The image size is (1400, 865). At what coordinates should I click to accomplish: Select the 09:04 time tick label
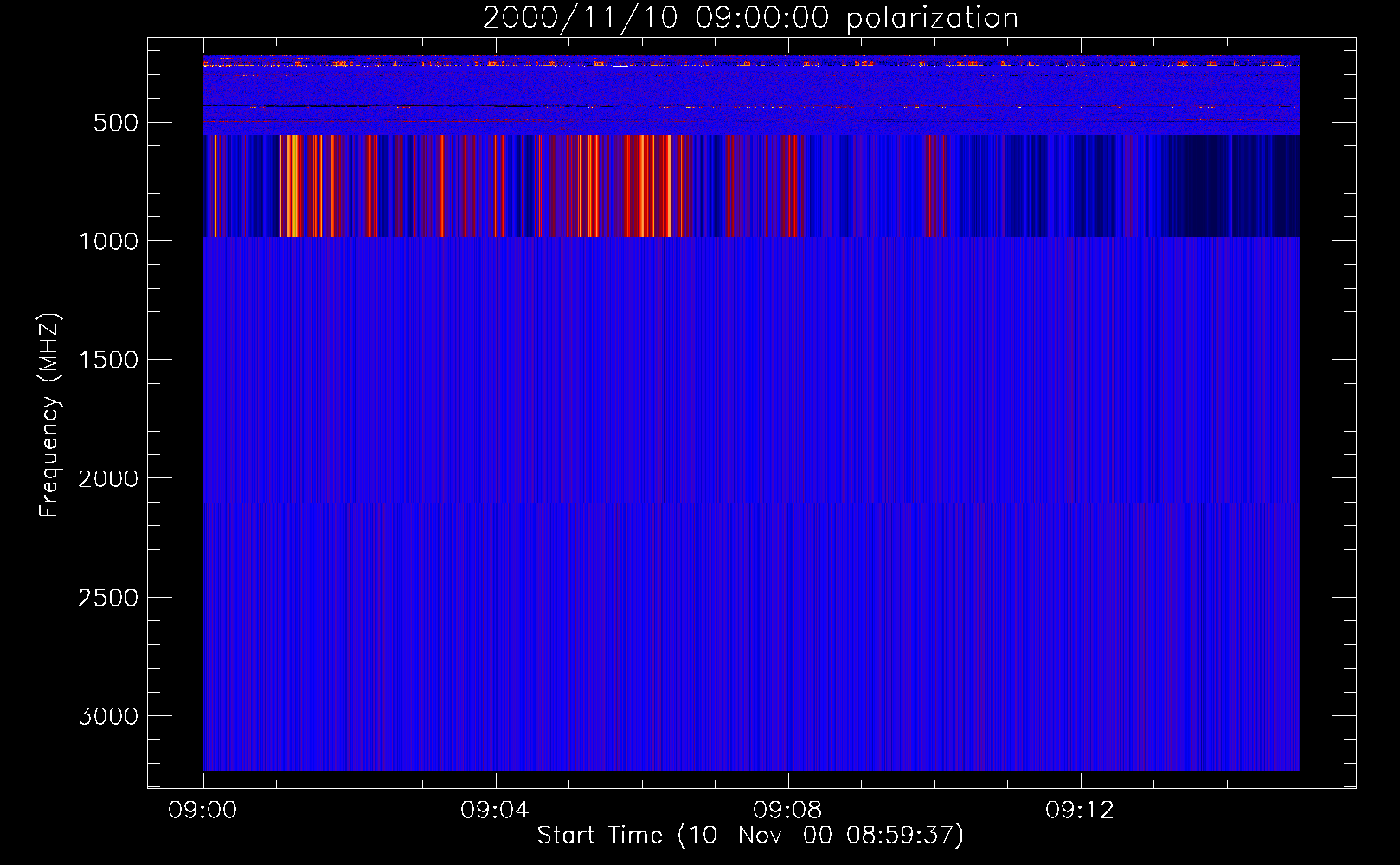(x=495, y=811)
